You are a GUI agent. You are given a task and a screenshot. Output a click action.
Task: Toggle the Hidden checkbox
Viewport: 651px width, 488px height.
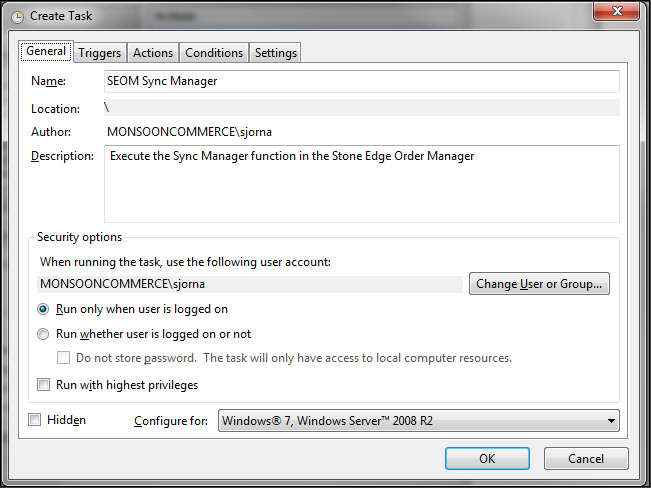click(35, 420)
